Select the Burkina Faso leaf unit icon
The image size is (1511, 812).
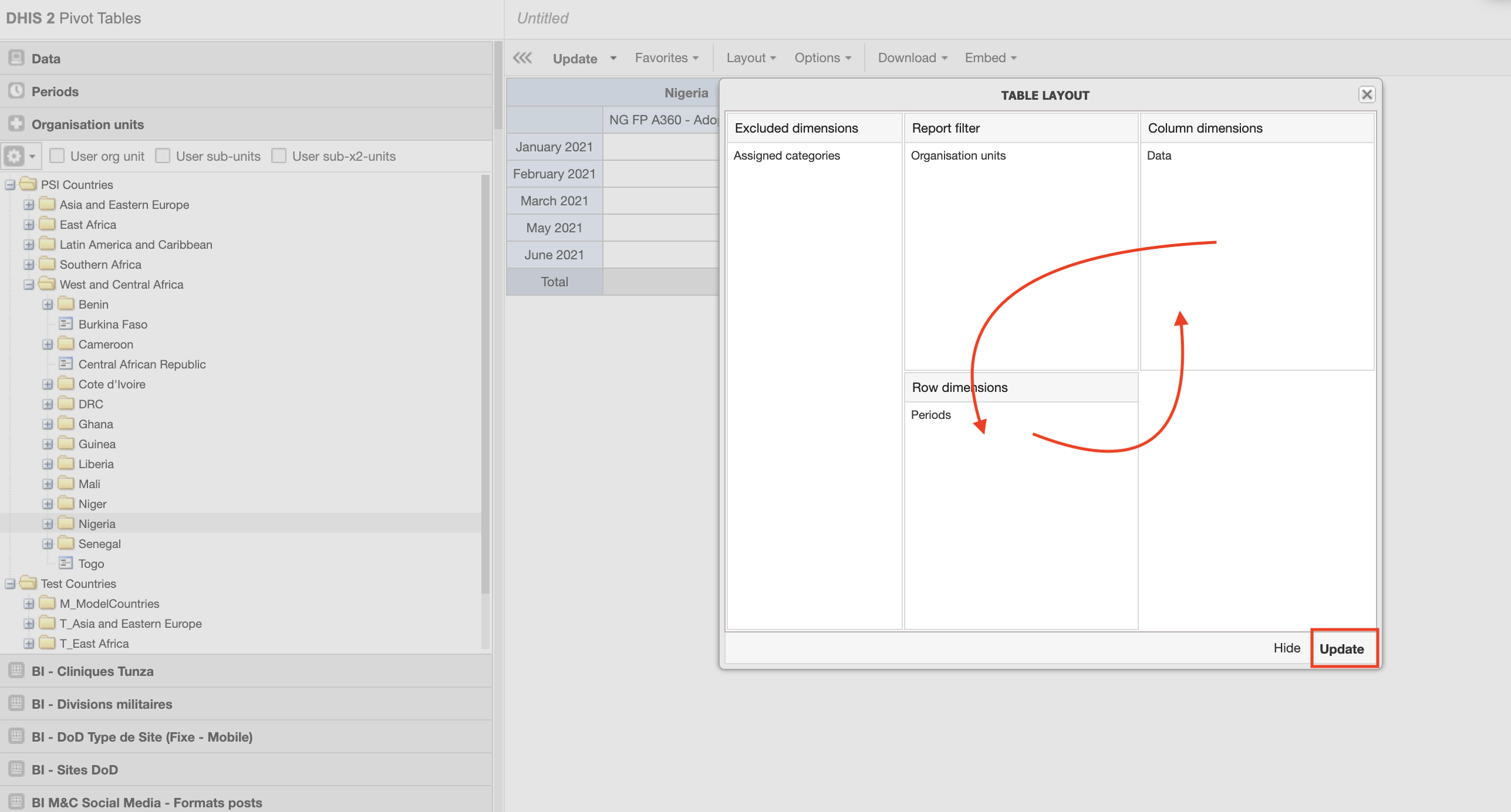pyautogui.click(x=66, y=324)
